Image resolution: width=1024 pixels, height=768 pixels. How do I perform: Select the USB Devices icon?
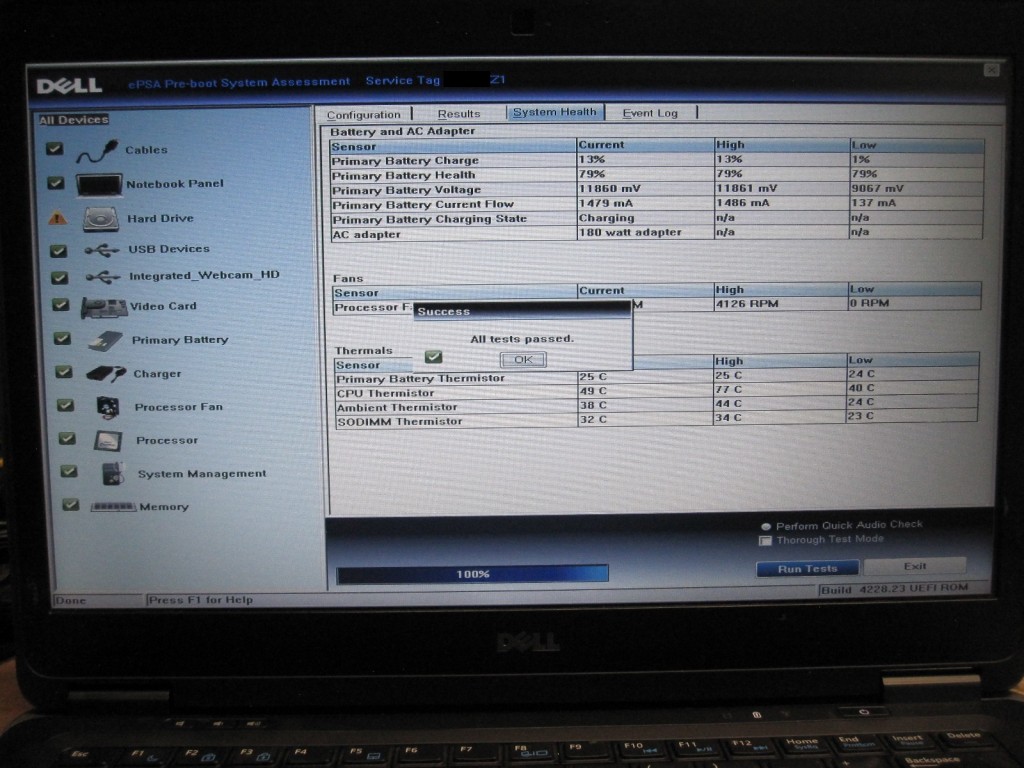(x=102, y=249)
